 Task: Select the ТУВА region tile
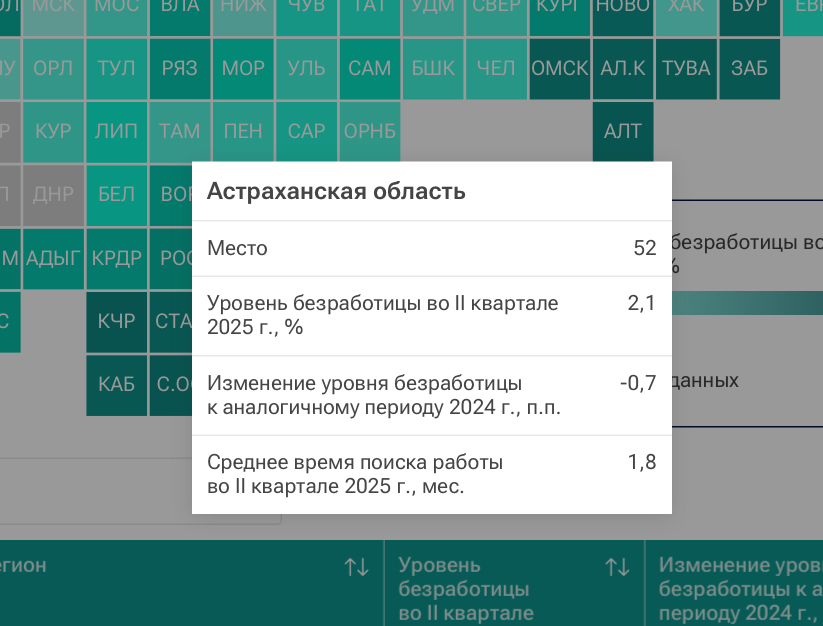pyautogui.click(x=686, y=69)
